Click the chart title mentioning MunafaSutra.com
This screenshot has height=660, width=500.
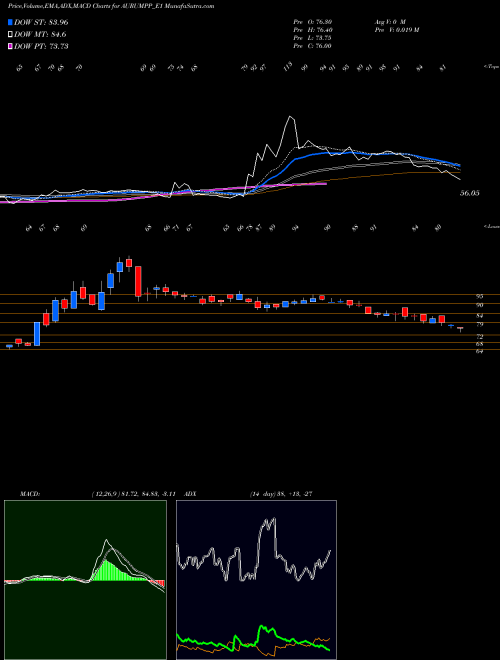pos(111,6)
